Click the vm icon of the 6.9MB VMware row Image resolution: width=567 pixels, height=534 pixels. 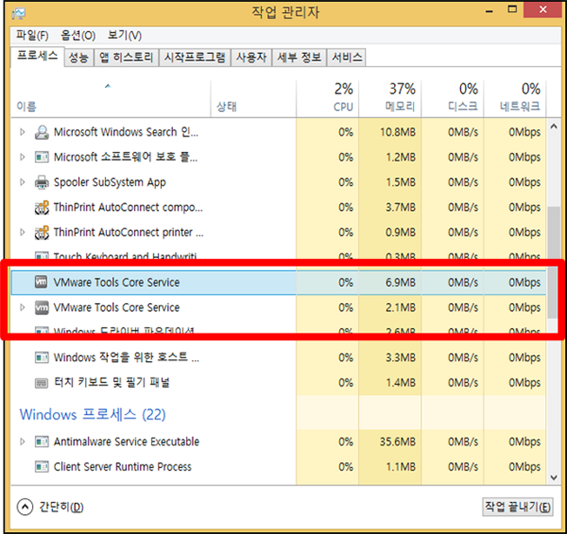[41, 282]
